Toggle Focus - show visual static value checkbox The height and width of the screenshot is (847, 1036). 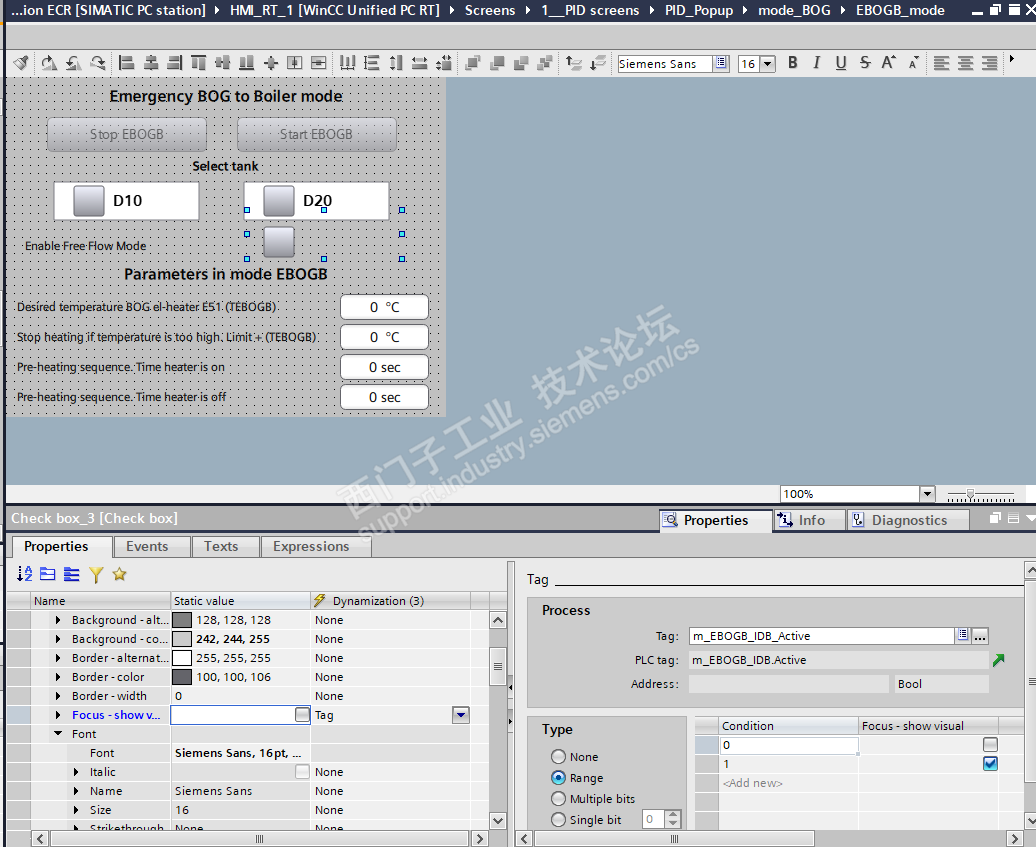point(302,714)
